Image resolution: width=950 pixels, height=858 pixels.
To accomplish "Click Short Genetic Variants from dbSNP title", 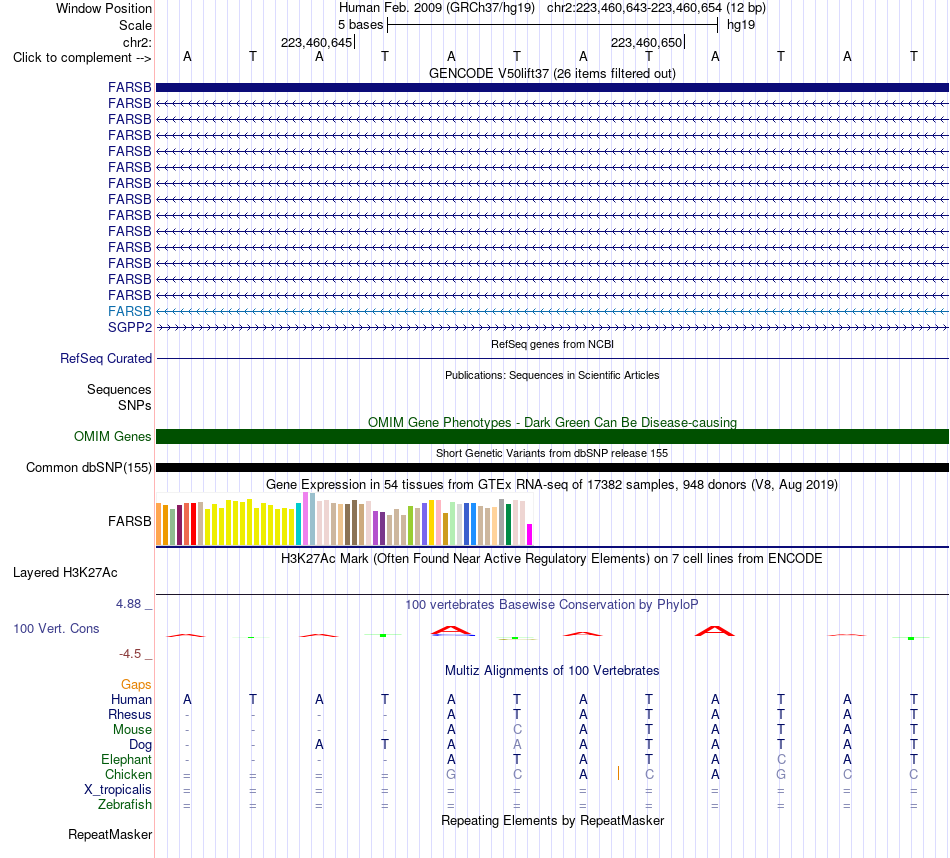I will (x=552, y=453).
